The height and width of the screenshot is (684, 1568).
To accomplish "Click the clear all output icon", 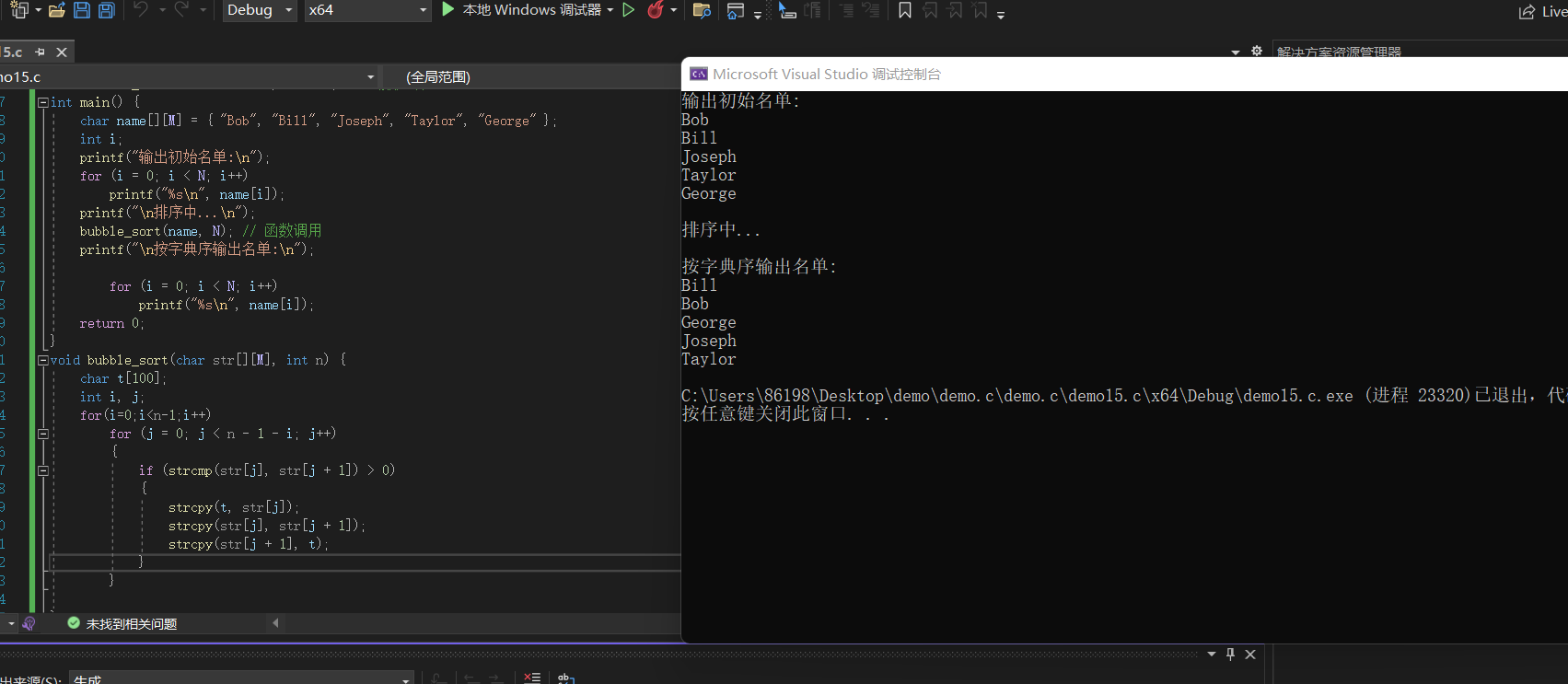I will click(532, 678).
